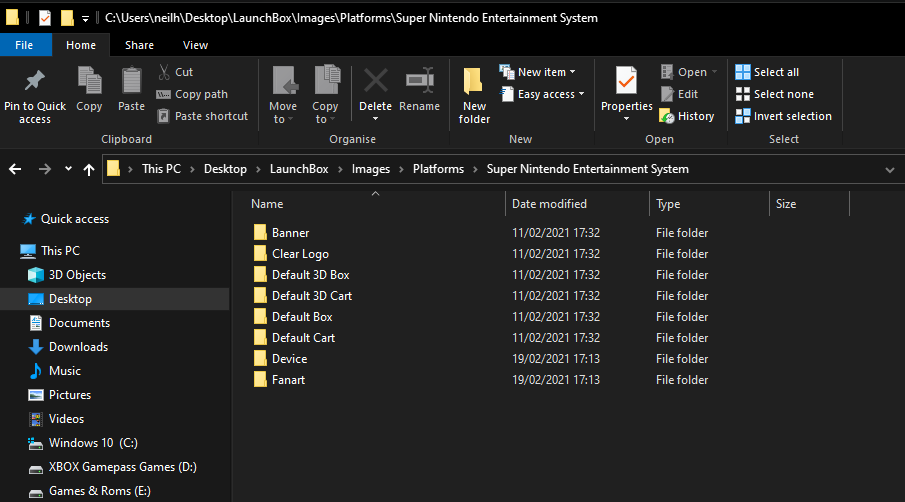
Task: Switch to the View ribbon tab
Action: coord(195,45)
